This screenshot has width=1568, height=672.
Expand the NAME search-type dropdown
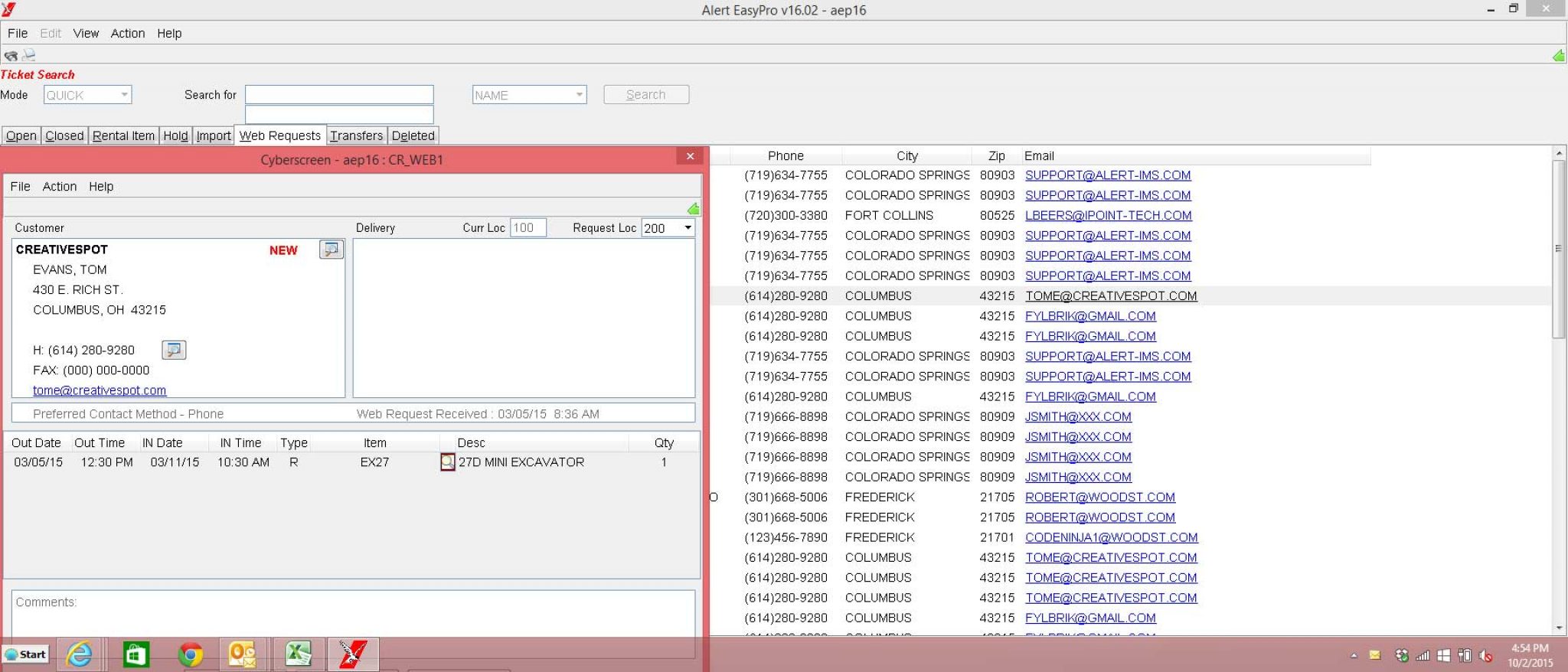(x=579, y=95)
